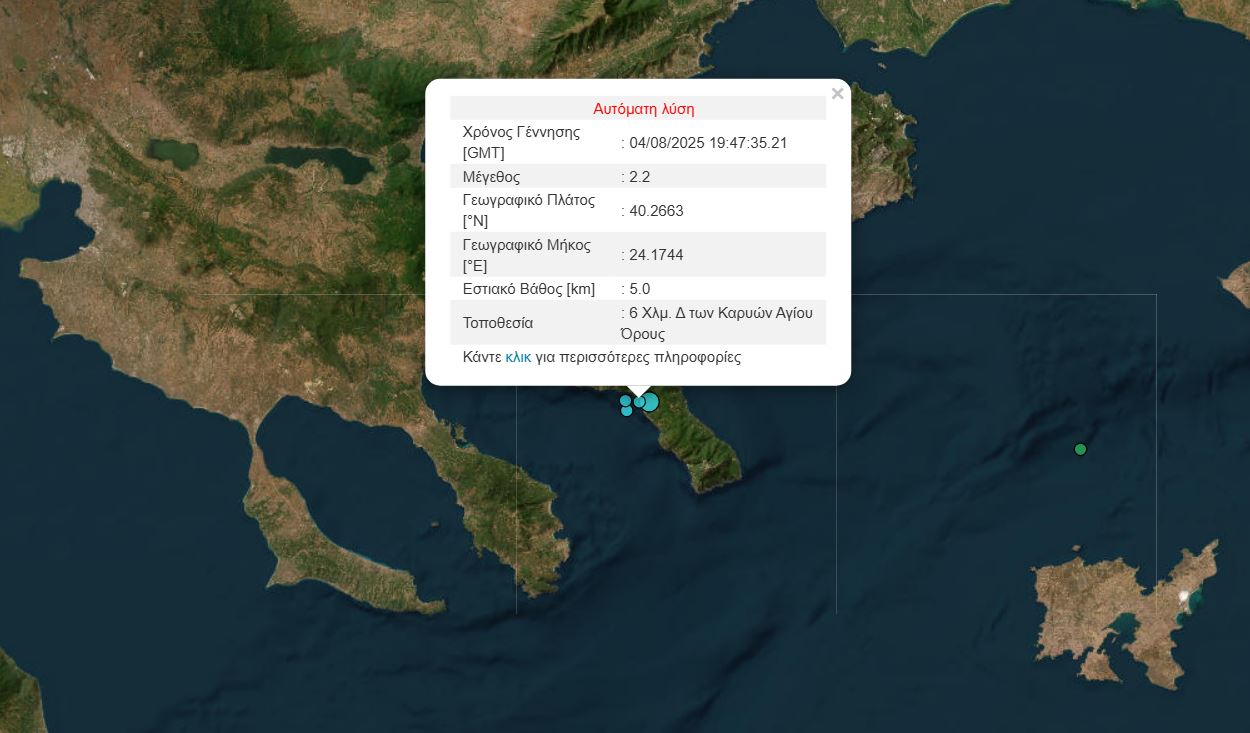
Task: Click the longitude value 24.1744
Action: (656, 255)
